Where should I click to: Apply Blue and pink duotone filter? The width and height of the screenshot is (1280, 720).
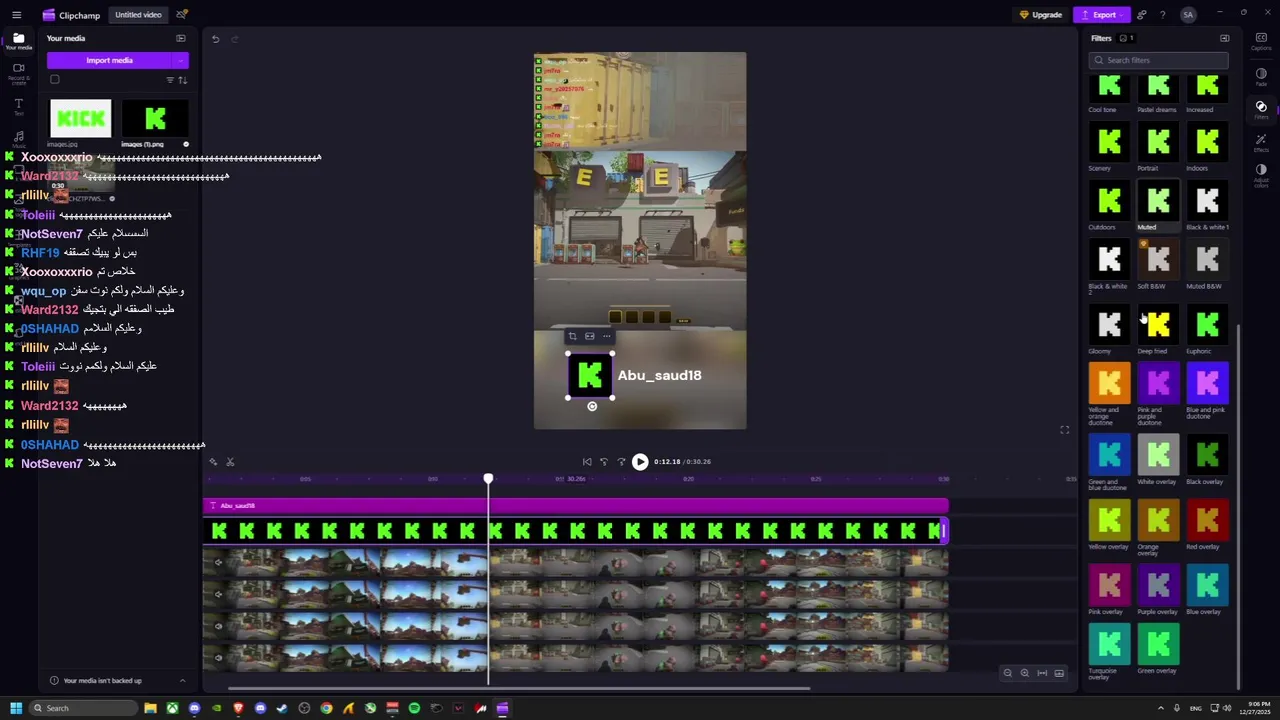point(1207,383)
